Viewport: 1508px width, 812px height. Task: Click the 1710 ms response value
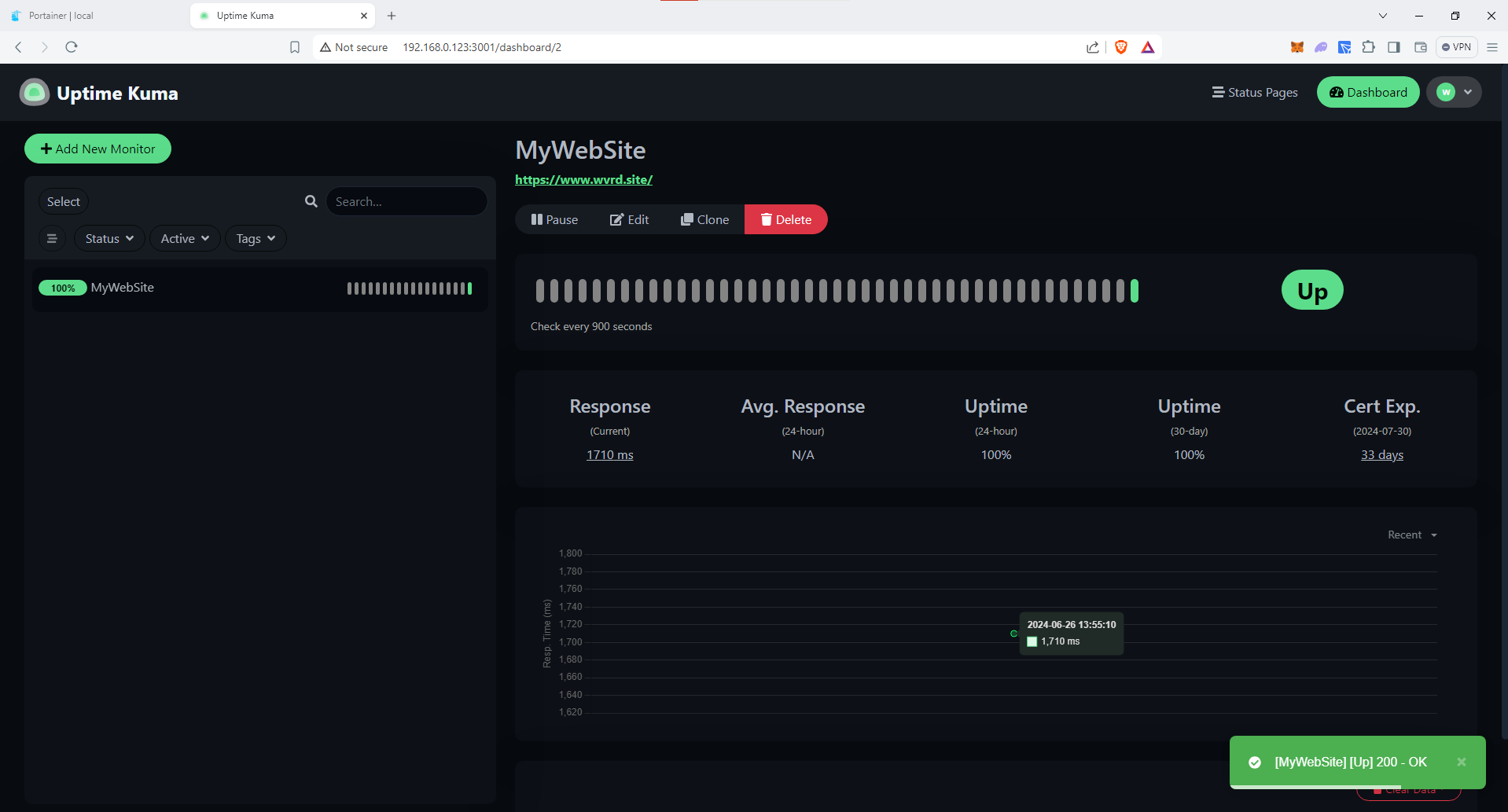[609, 454]
